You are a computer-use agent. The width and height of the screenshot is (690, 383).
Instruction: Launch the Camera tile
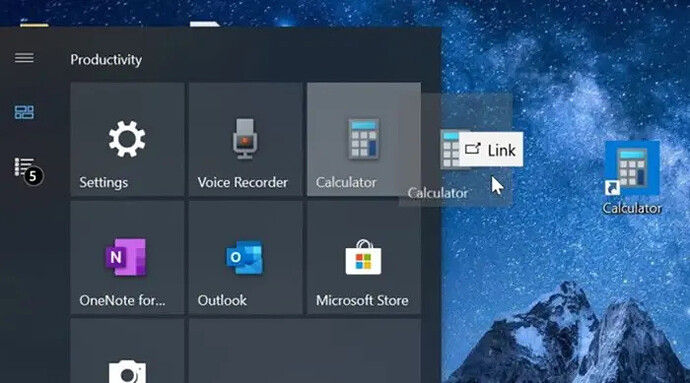pyautogui.click(x=128, y=351)
